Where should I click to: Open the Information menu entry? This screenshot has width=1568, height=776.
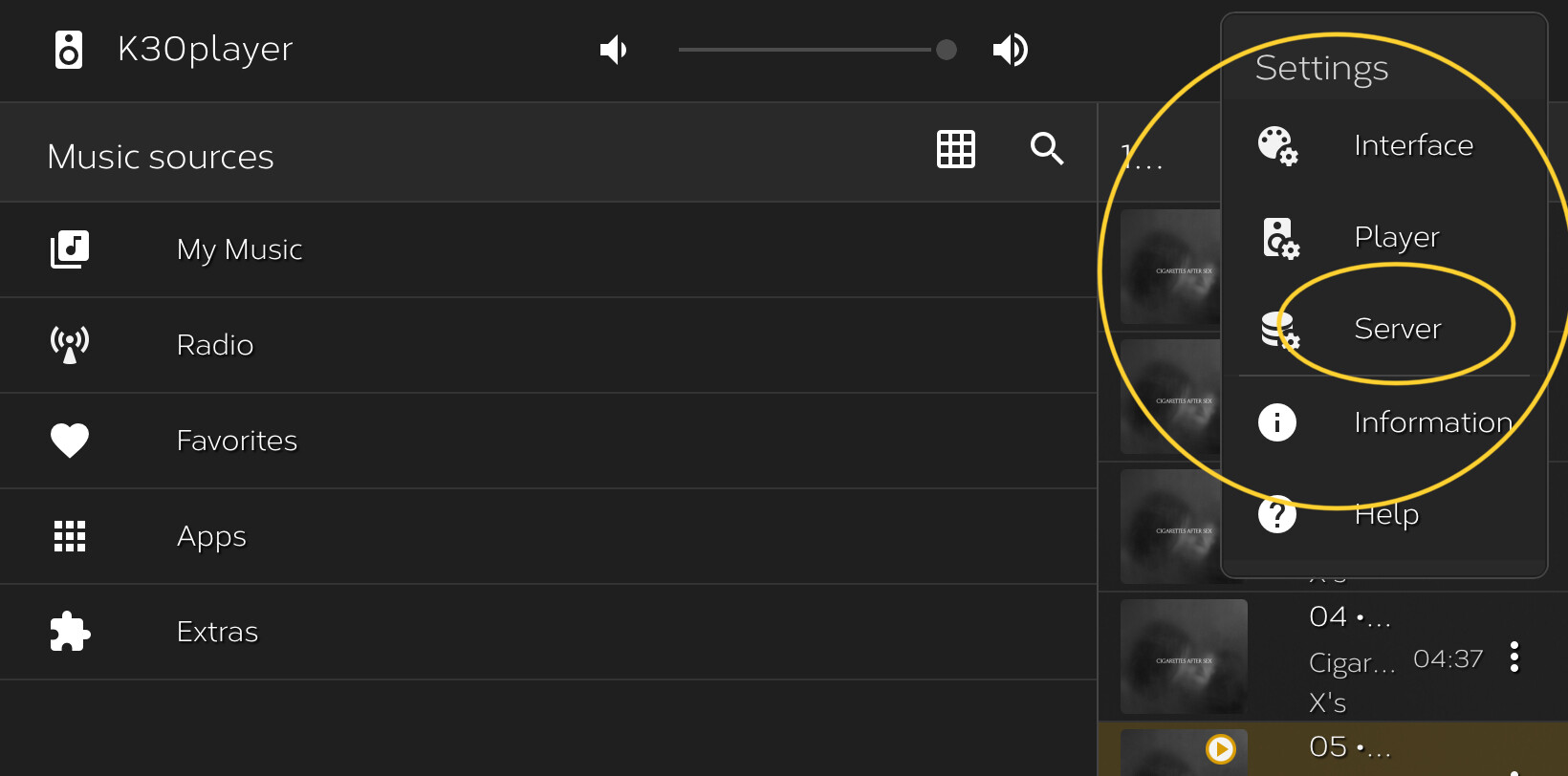pos(1384,422)
